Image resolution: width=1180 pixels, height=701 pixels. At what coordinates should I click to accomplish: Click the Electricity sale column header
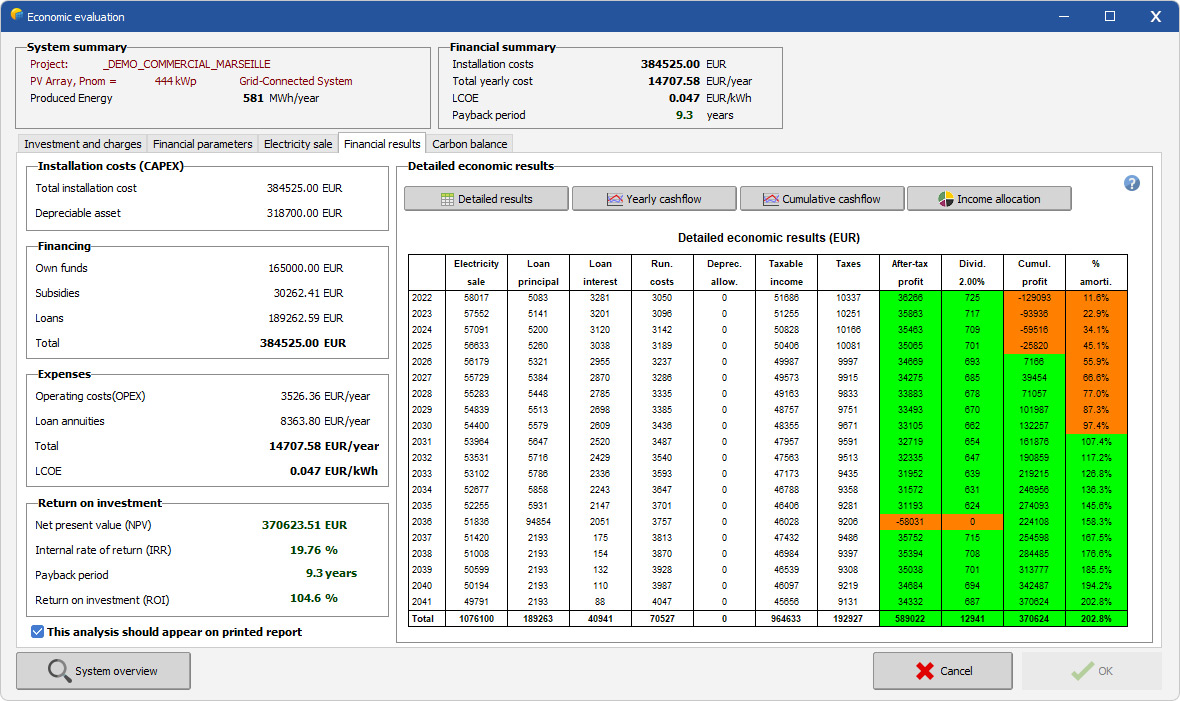pyautogui.click(x=476, y=273)
